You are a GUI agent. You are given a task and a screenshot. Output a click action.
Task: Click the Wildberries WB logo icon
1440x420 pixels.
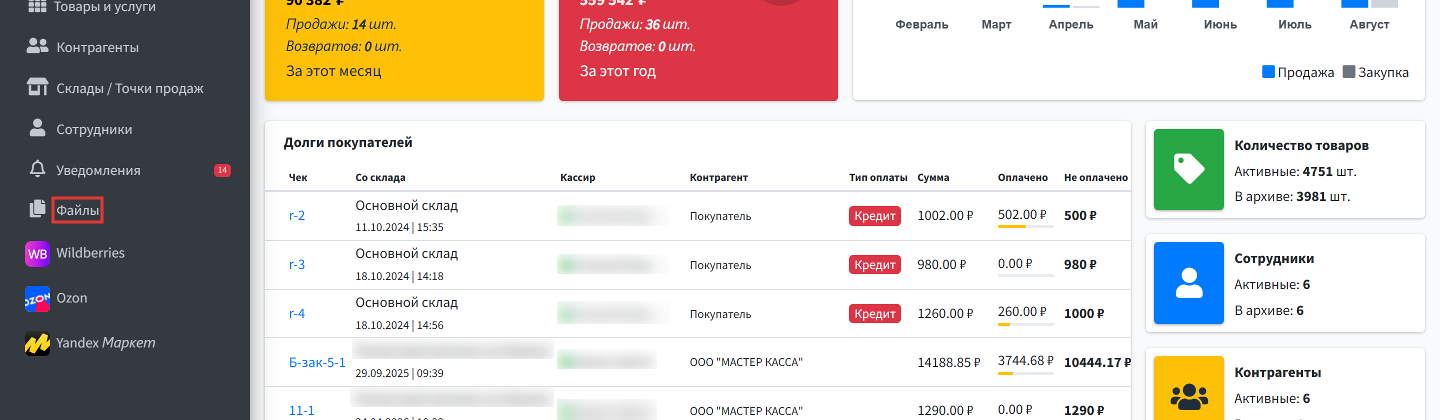pos(37,254)
